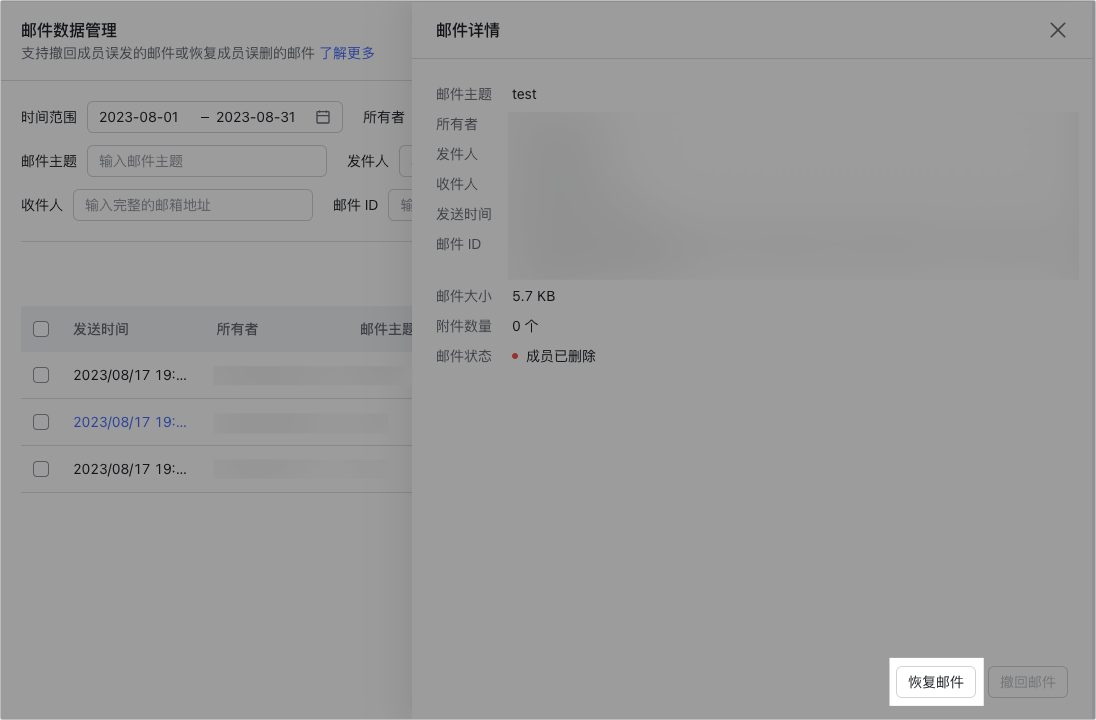The width and height of the screenshot is (1096, 720).
Task: Tick the third email row checkbox
Action: pos(41,469)
